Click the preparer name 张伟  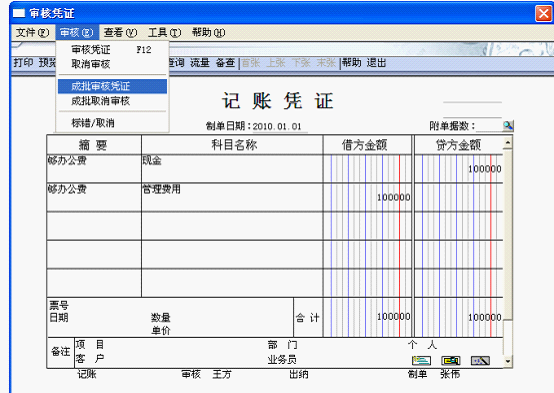click(x=450, y=374)
